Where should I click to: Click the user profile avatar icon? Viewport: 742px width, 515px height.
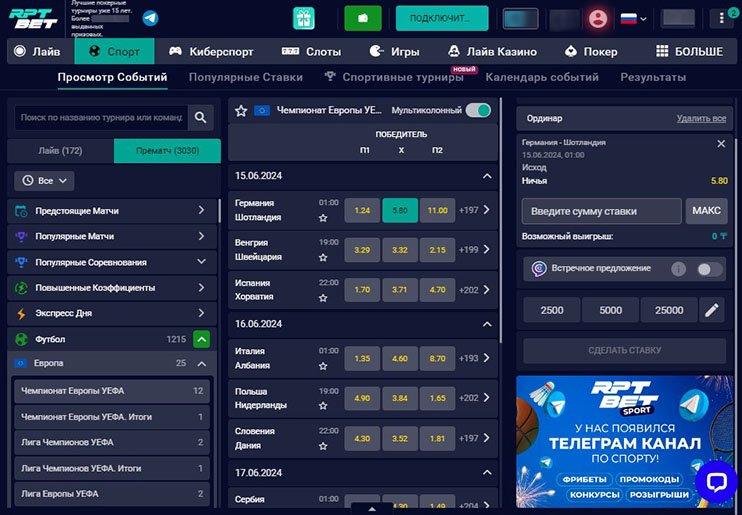point(598,18)
